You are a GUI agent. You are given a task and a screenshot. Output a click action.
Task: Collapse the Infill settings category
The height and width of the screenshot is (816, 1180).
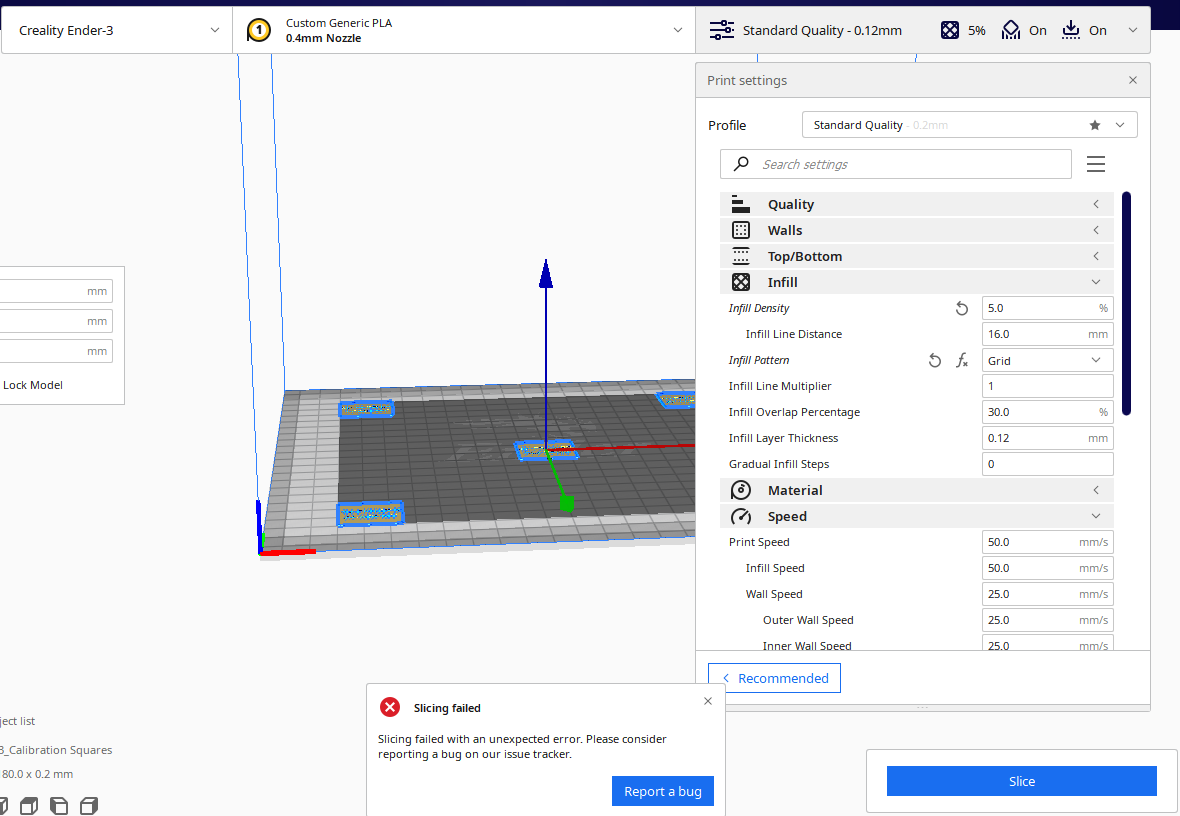[x=917, y=282]
